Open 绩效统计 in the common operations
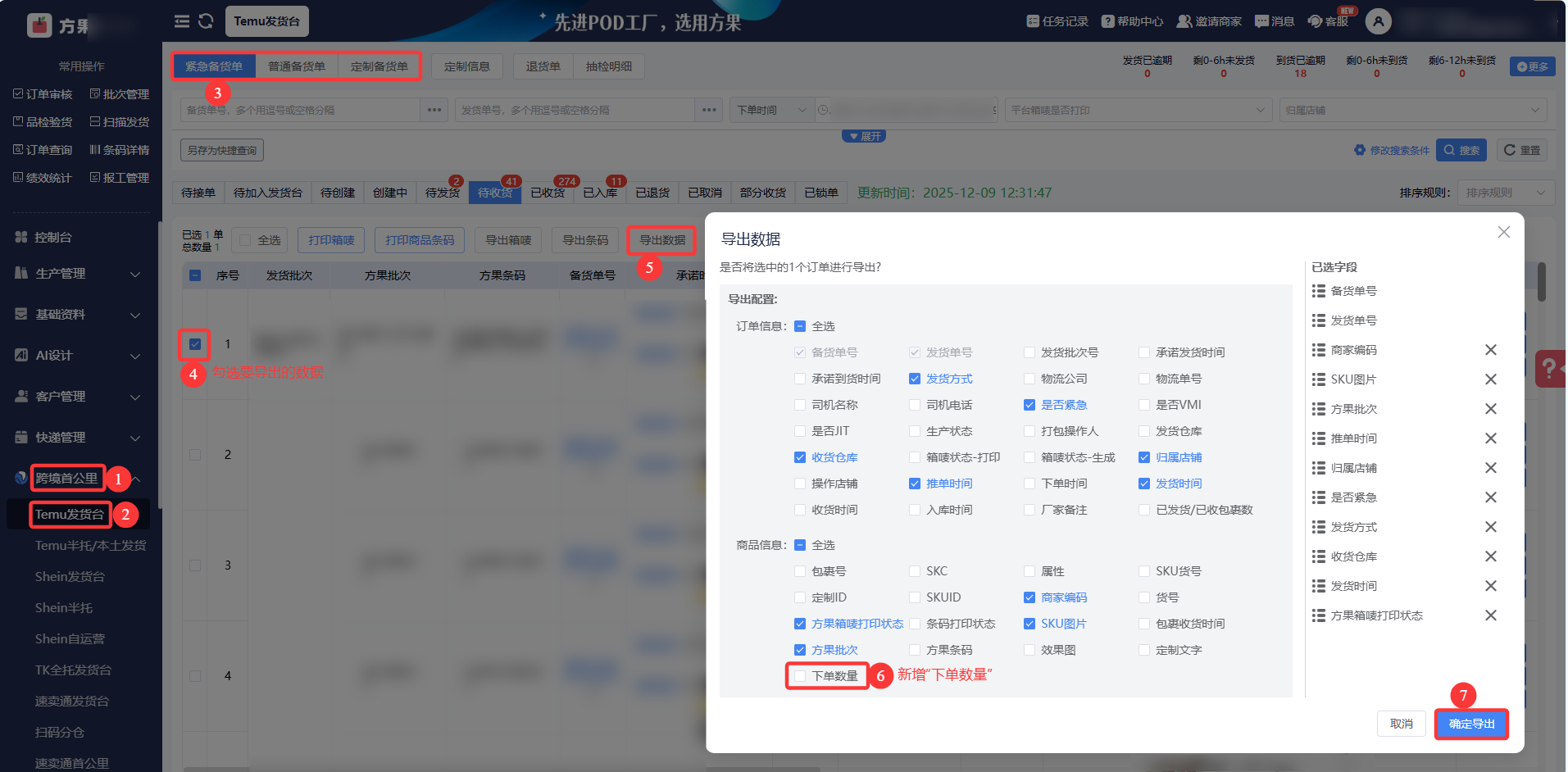The image size is (1568, 772). tap(43, 178)
